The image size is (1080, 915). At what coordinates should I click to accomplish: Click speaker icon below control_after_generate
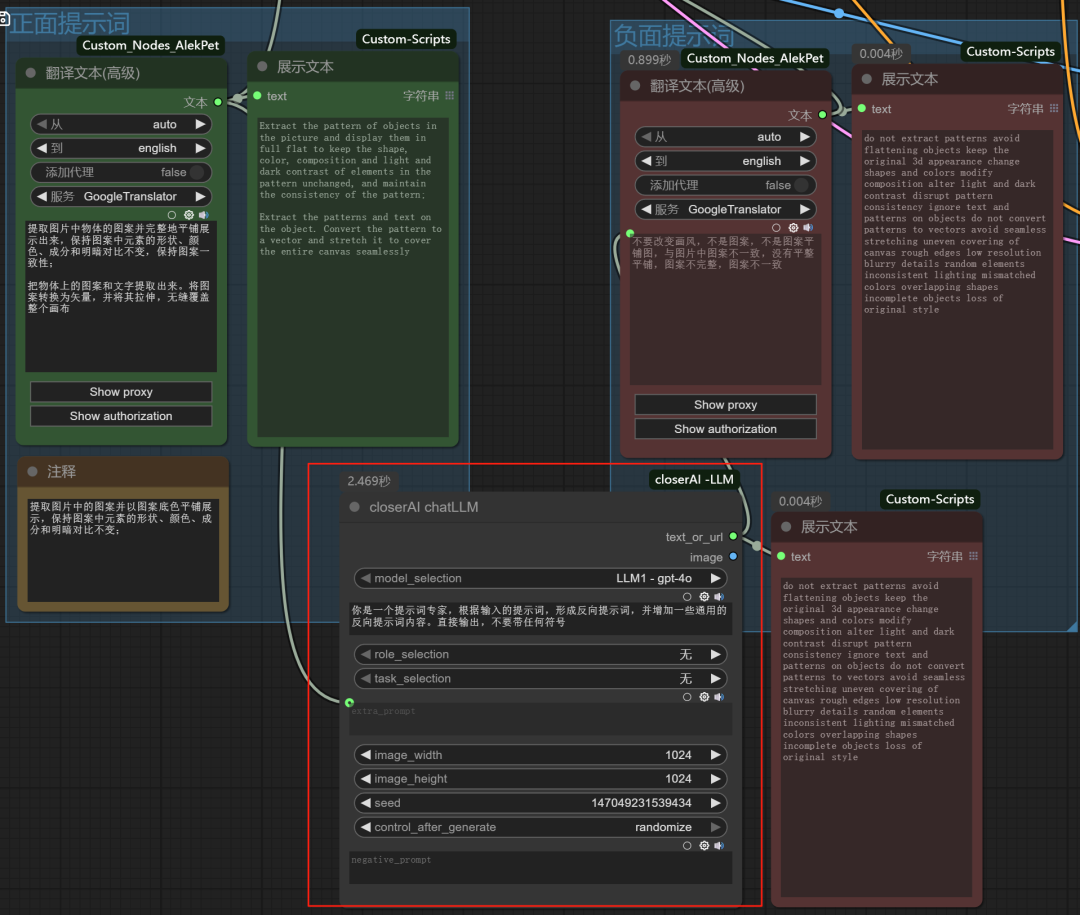[719, 845]
